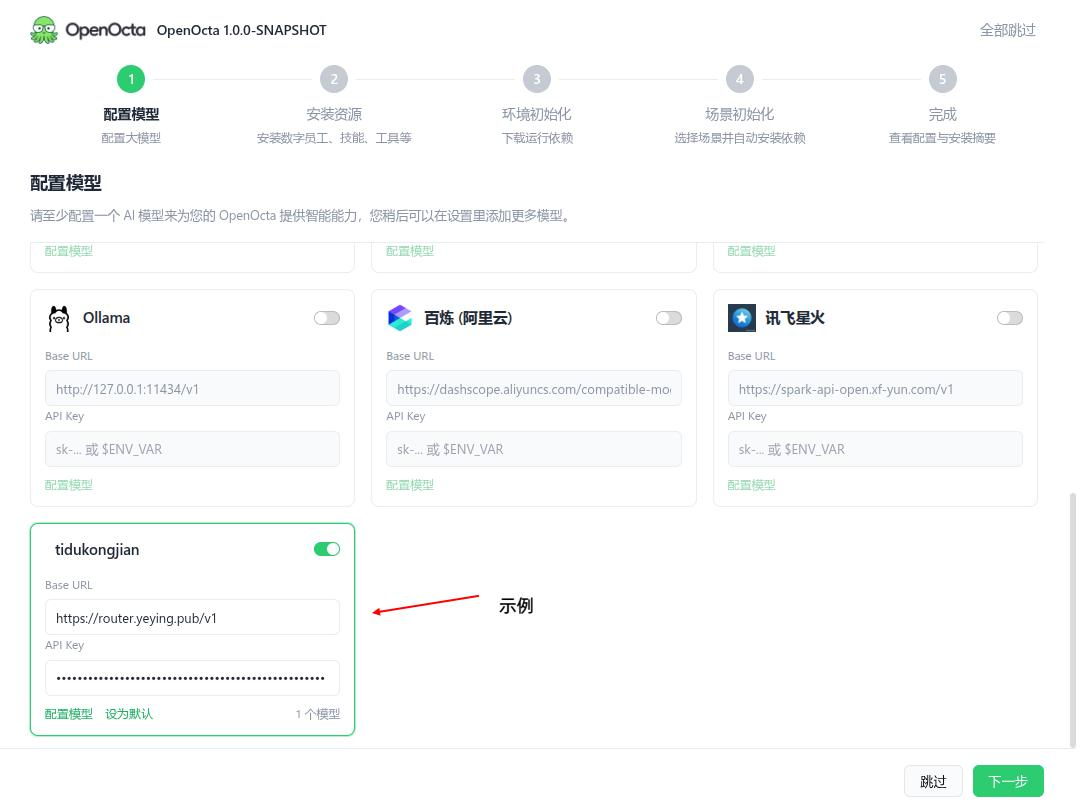Click the OpenOcta octopus logo
The image size is (1090, 805).
tap(44, 30)
